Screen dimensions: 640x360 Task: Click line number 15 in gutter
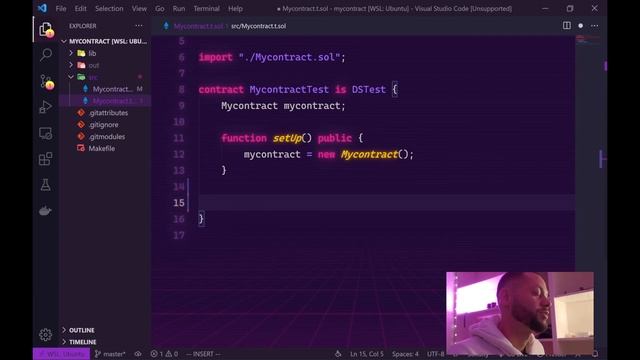point(179,203)
